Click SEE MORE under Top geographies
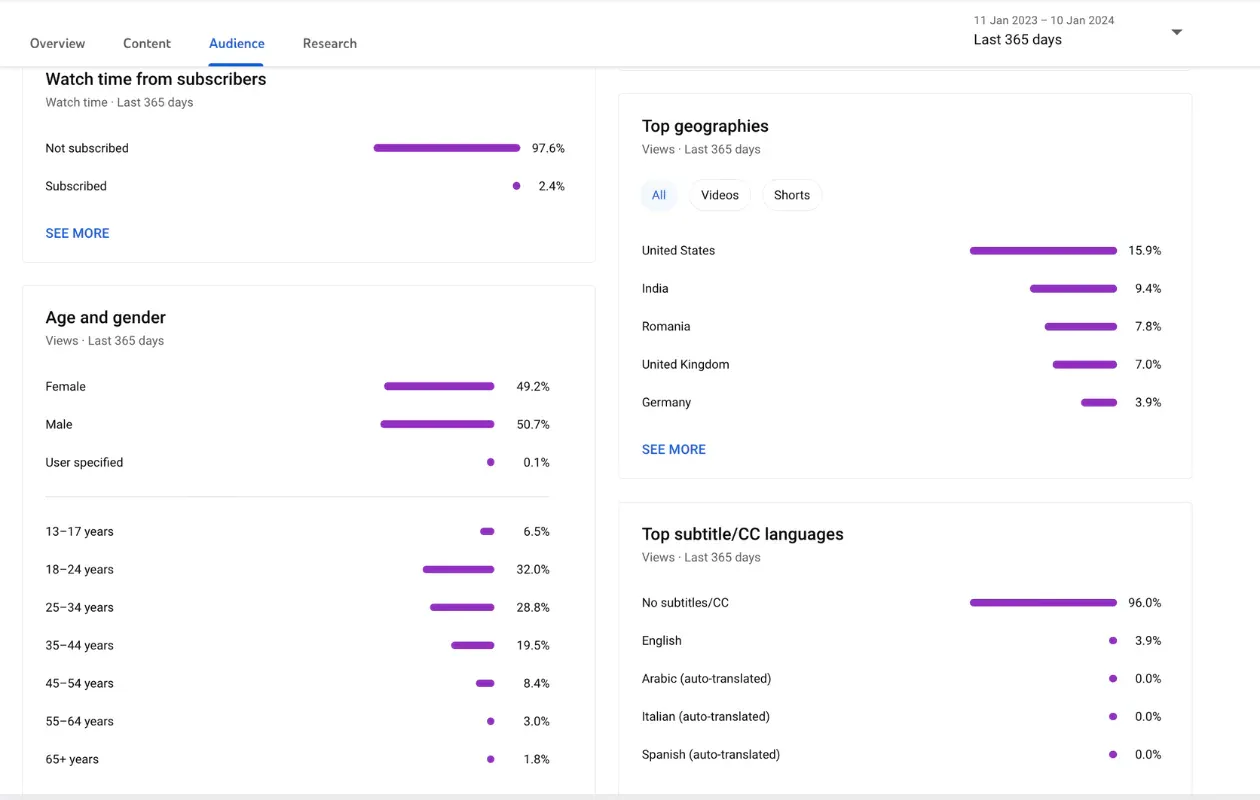This screenshot has height=800, width=1260. pos(674,449)
